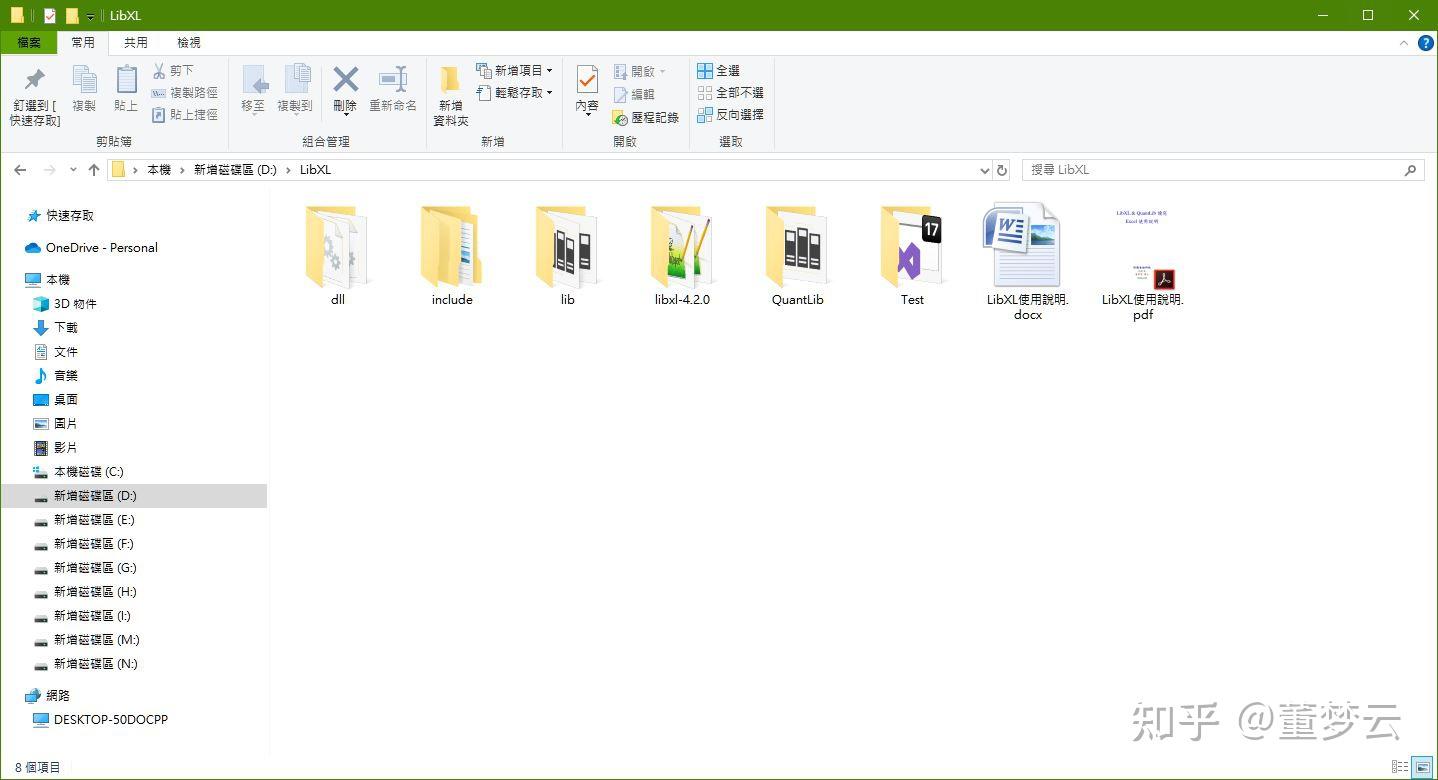Image resolution: width=1438 pixels, height=780 pixels.
Task: Switch to the 檢視 ribbon tab
Action: [x=188, y=42]
